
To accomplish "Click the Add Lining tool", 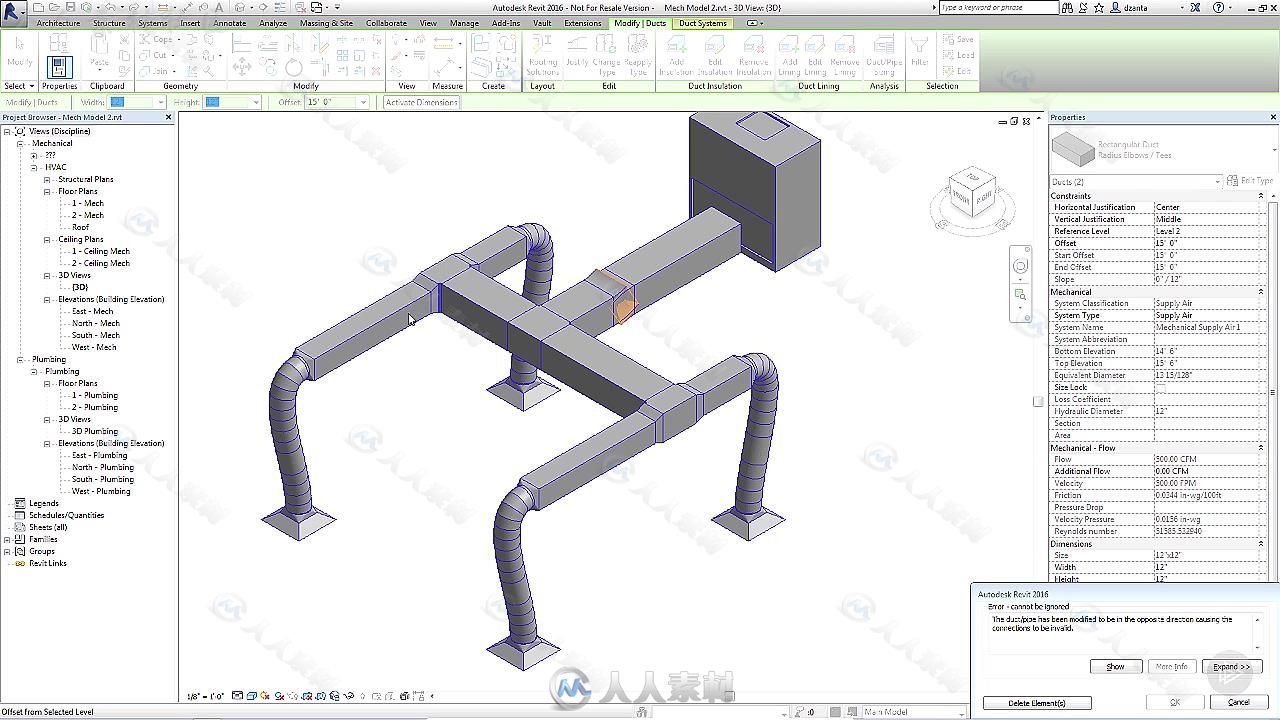I will 789,54.
